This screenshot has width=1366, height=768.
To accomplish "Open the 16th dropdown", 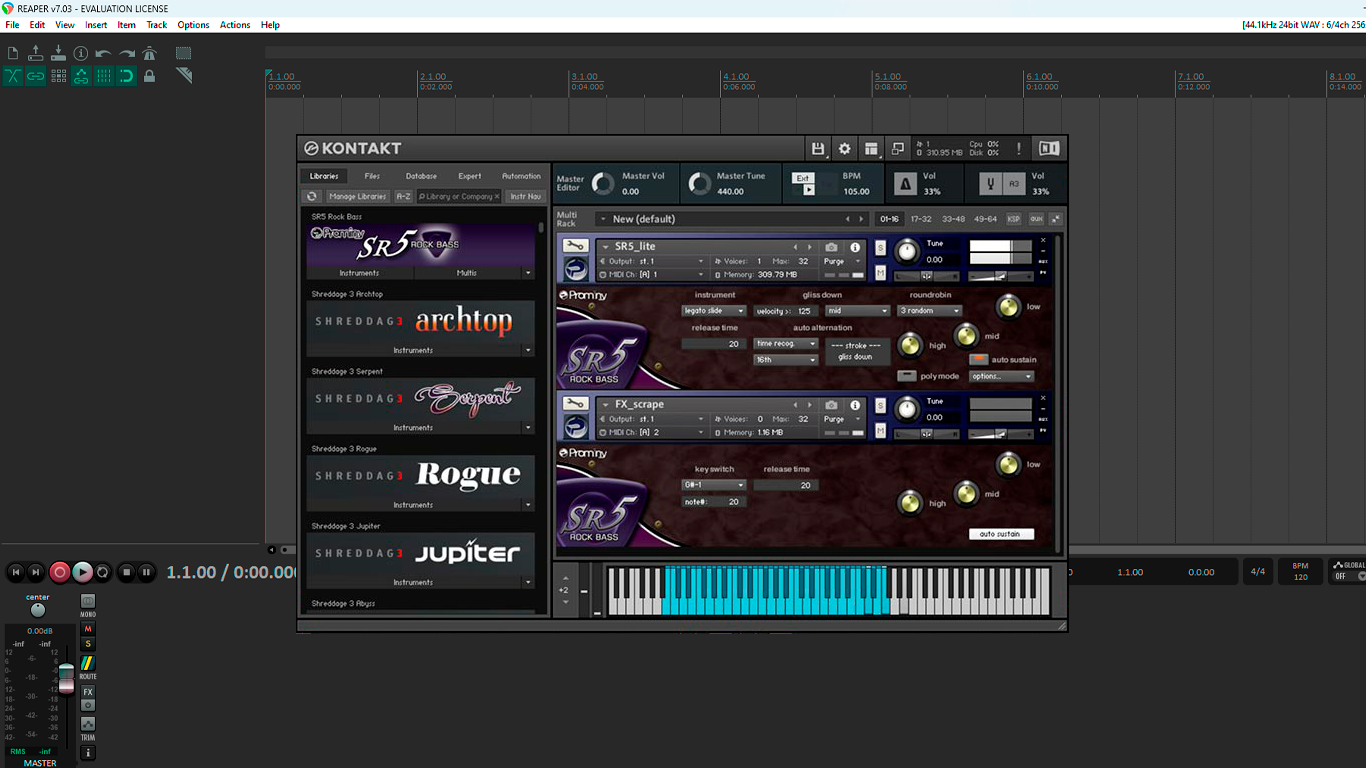I will 786,360.
